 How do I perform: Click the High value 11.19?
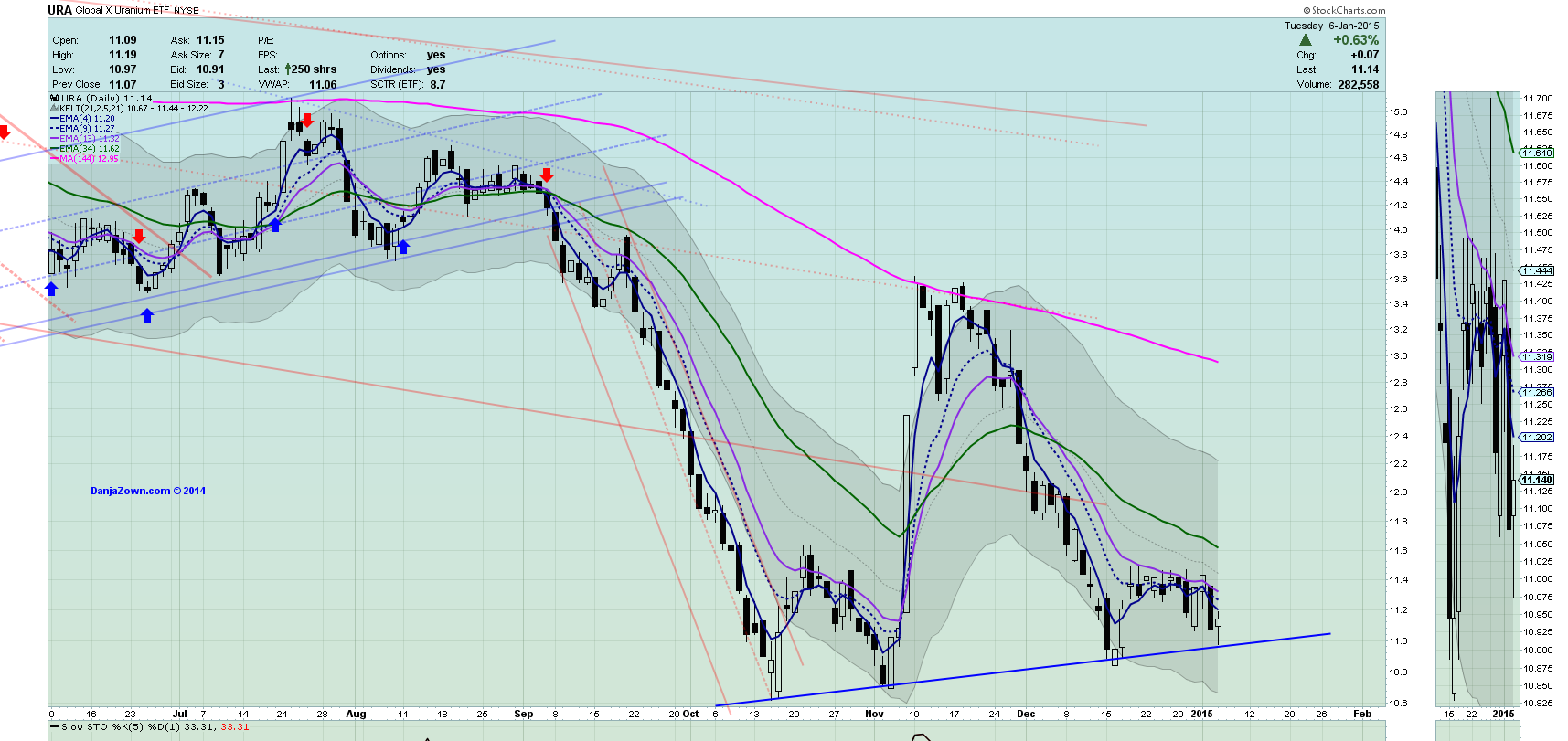click(123, 55)
